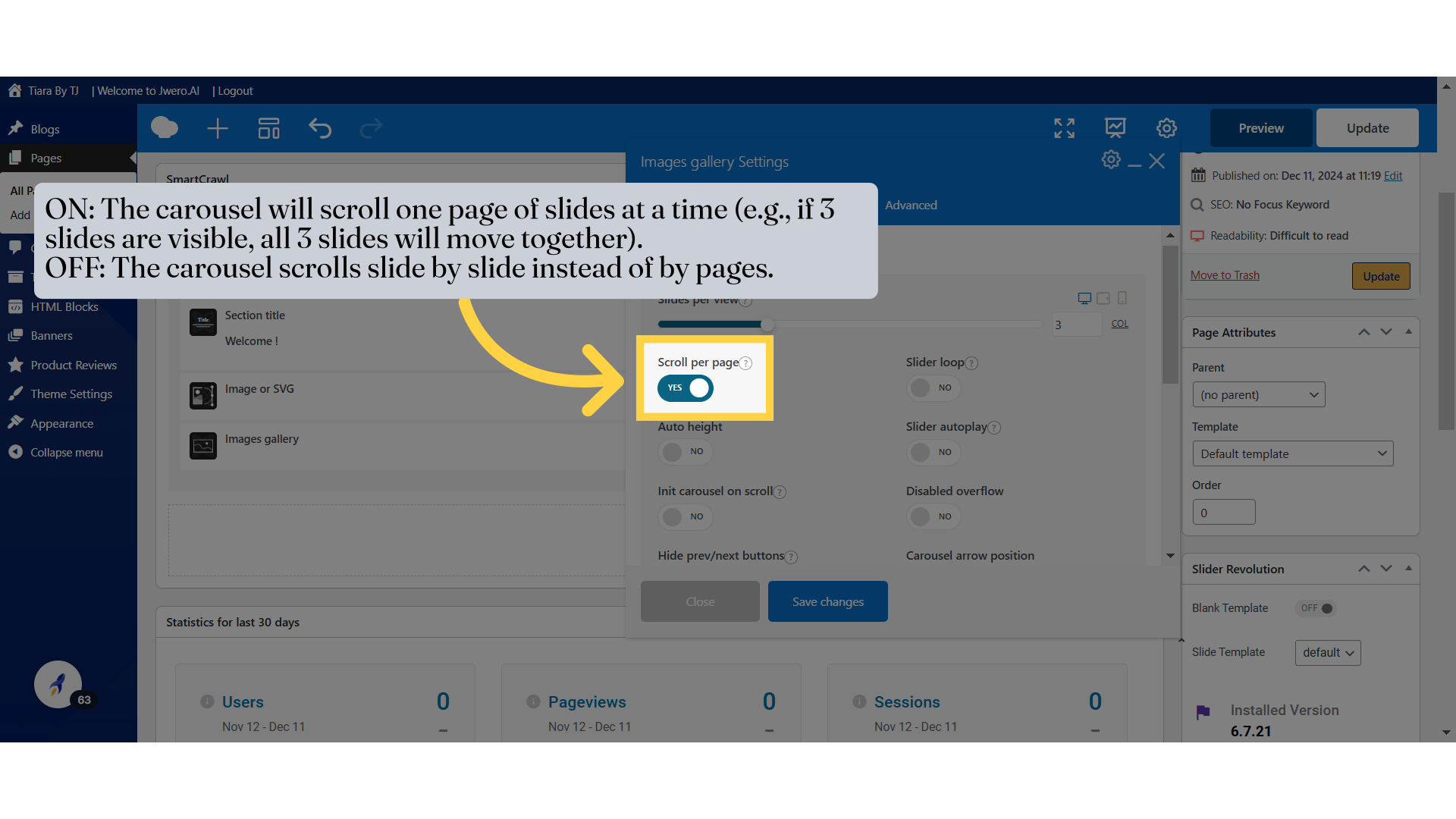Viewport: 1456px width, 819px height.
Task: Open the Default template dropdown
Action: pos(1292,453)
